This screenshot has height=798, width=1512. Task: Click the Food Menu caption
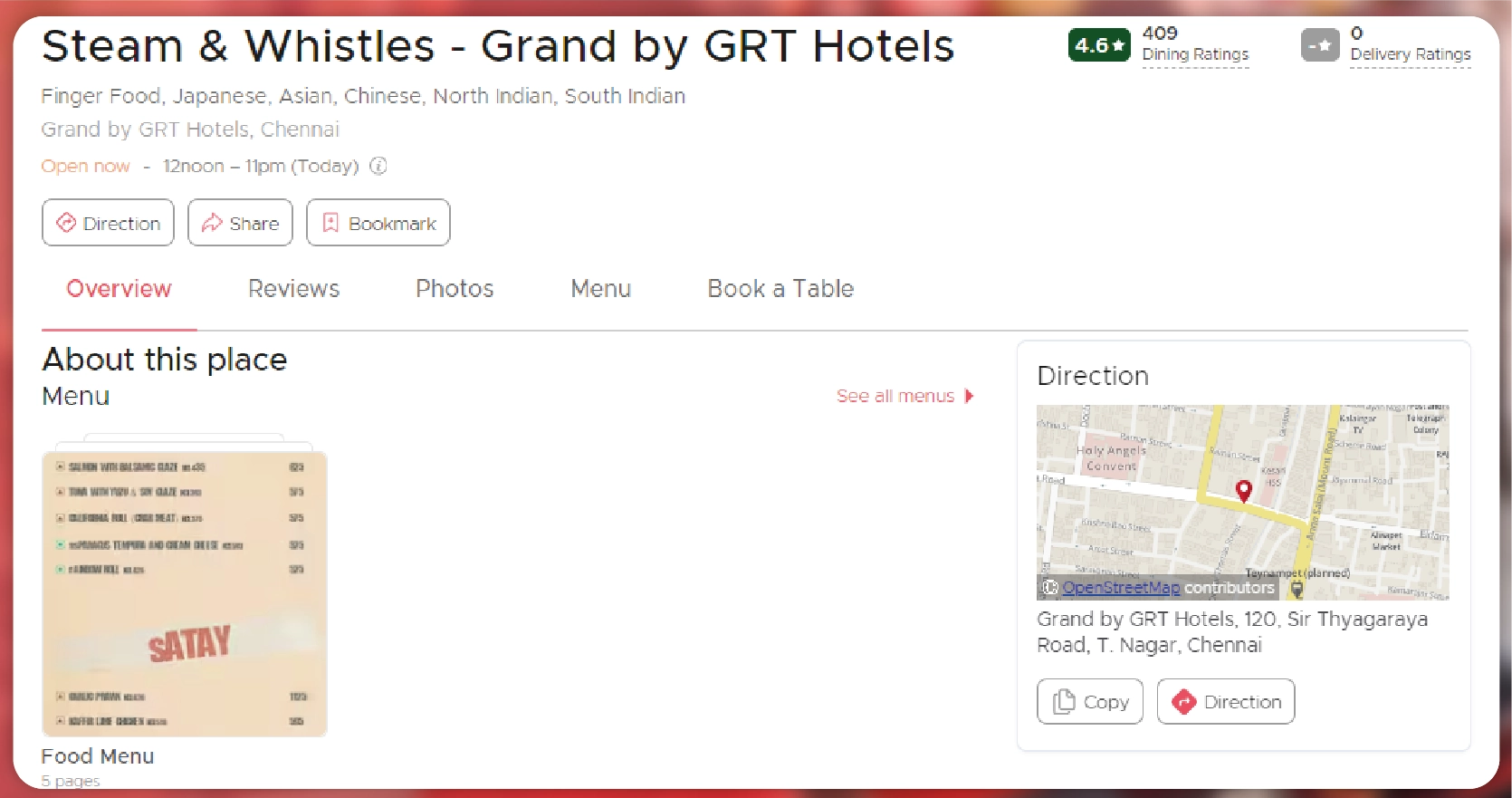tap(98, 756)
